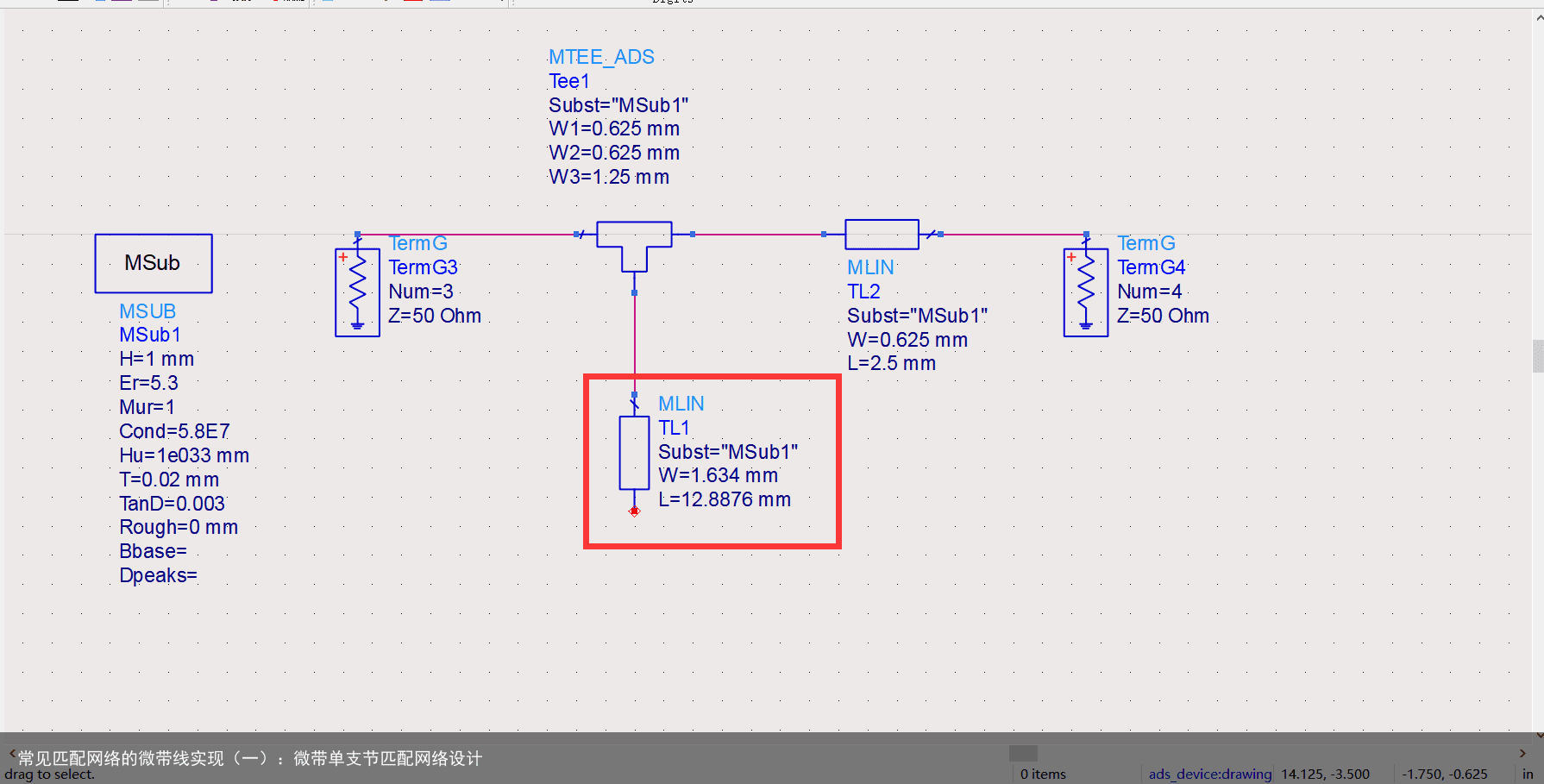
Task: Edit loss tangent TanD=0.003
Action: tap(172, 504)
